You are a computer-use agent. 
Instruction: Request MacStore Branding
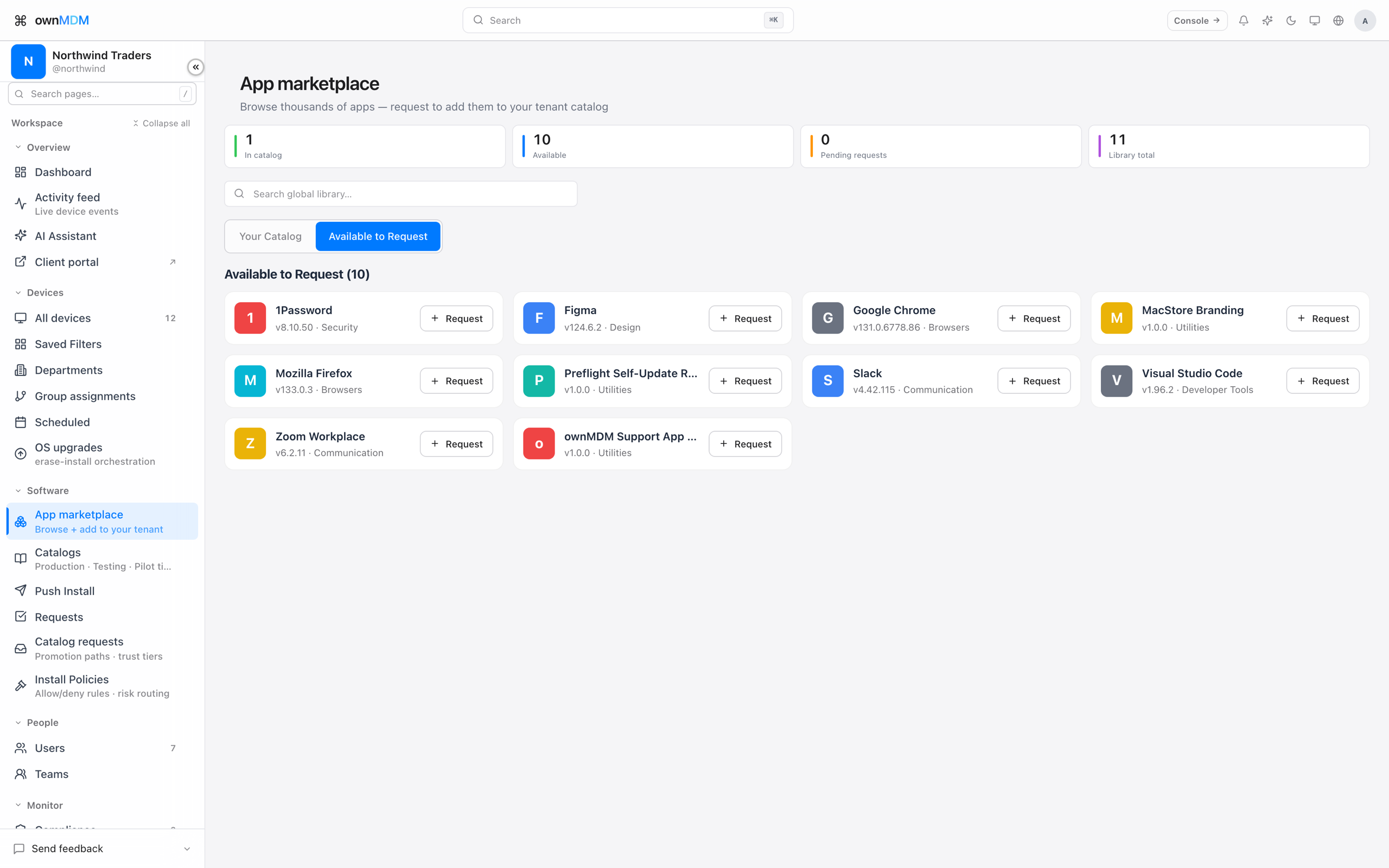tap(1322, 318)
